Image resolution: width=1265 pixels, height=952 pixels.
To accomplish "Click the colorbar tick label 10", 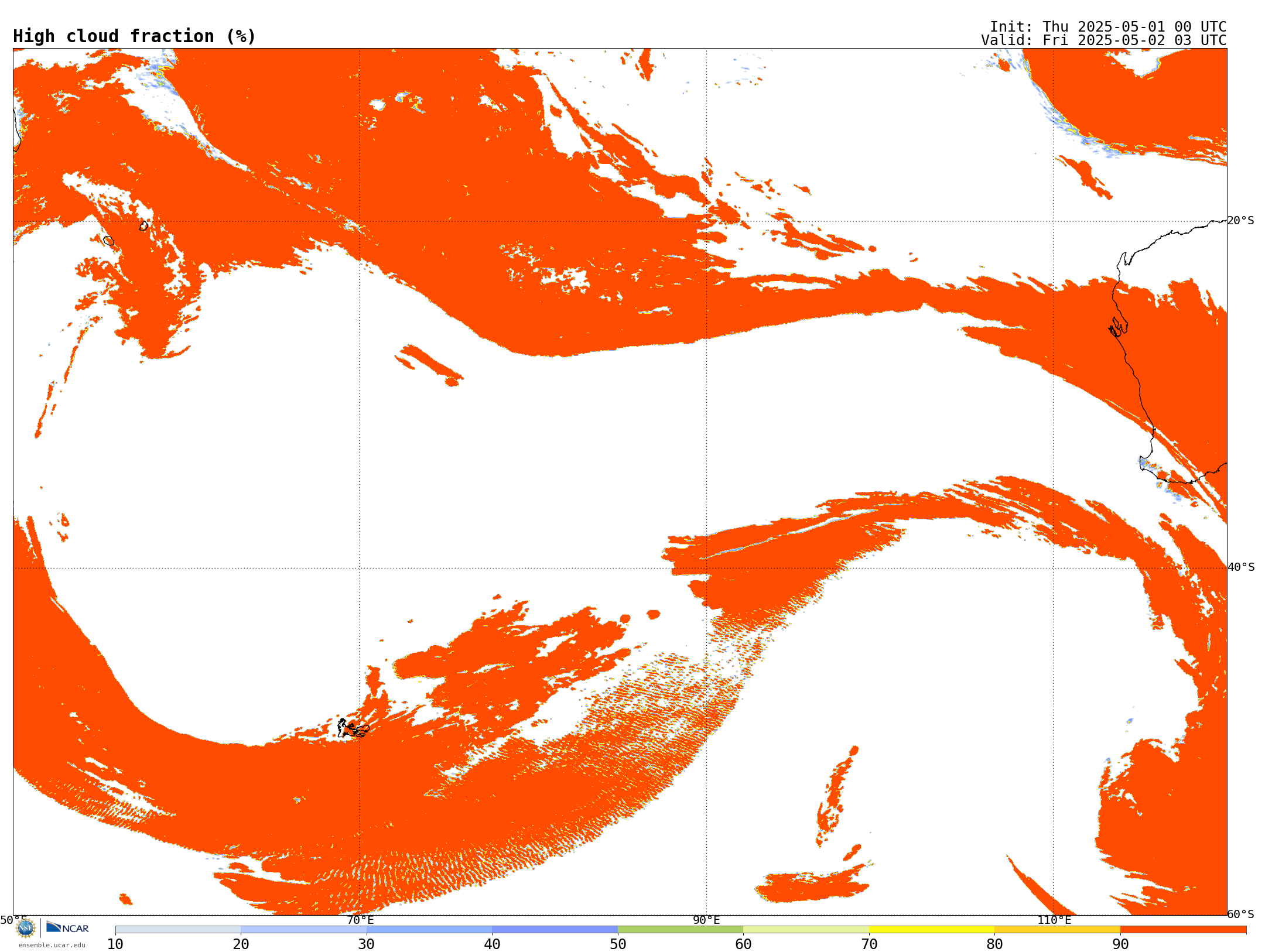I will pyautogui.click(x=115, y=944).
